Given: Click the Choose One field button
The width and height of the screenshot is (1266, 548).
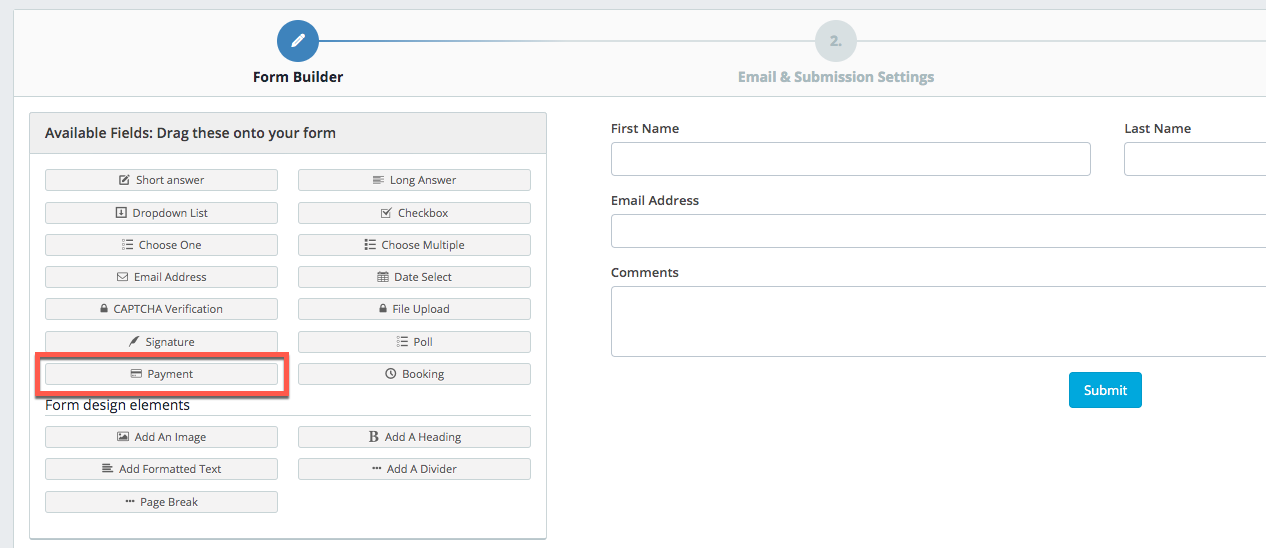Looking at the screenshot, I should click(161, 245).
